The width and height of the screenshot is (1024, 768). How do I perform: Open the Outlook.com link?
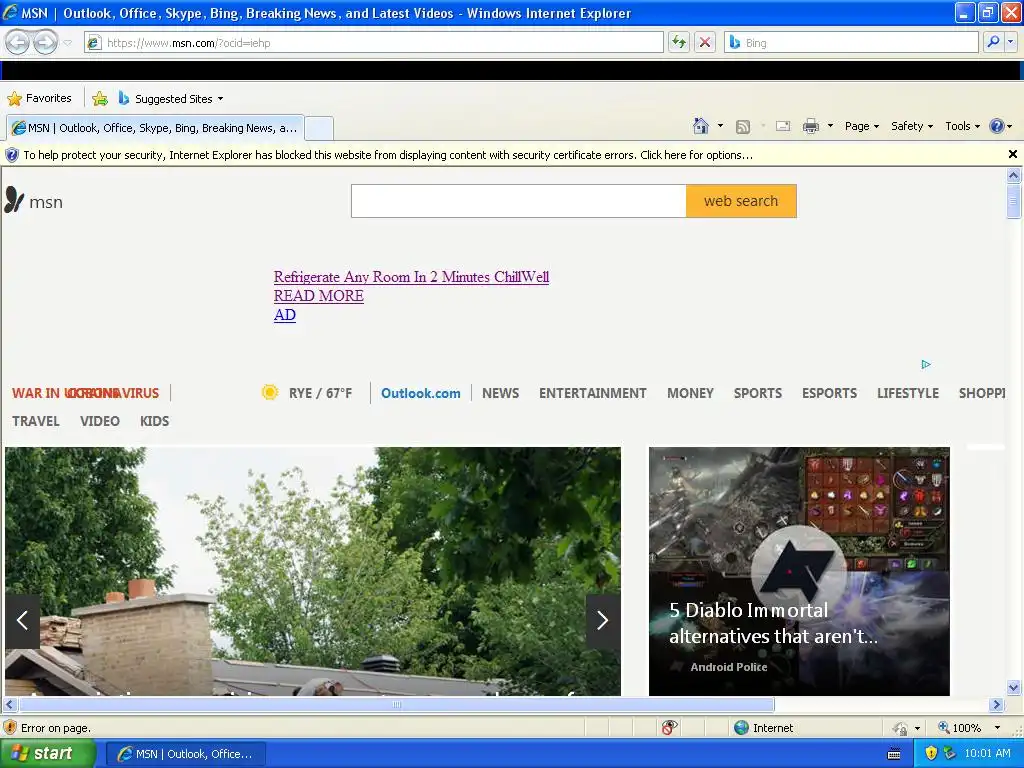pyautogui.click(x=421, y=393)
